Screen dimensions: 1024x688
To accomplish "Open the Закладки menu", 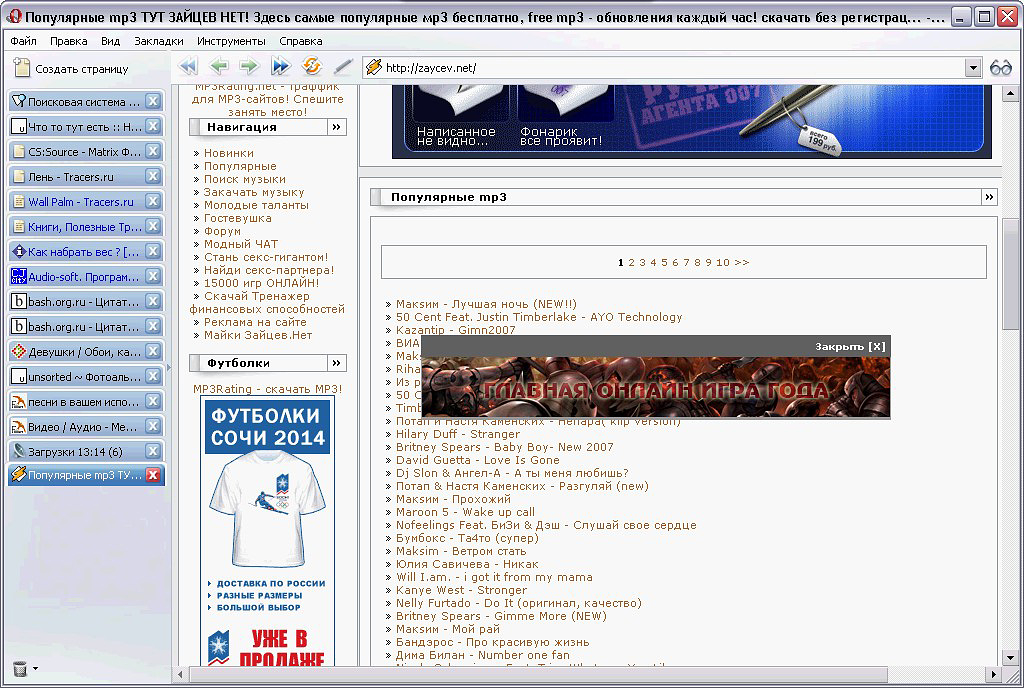I will [159, 41].
